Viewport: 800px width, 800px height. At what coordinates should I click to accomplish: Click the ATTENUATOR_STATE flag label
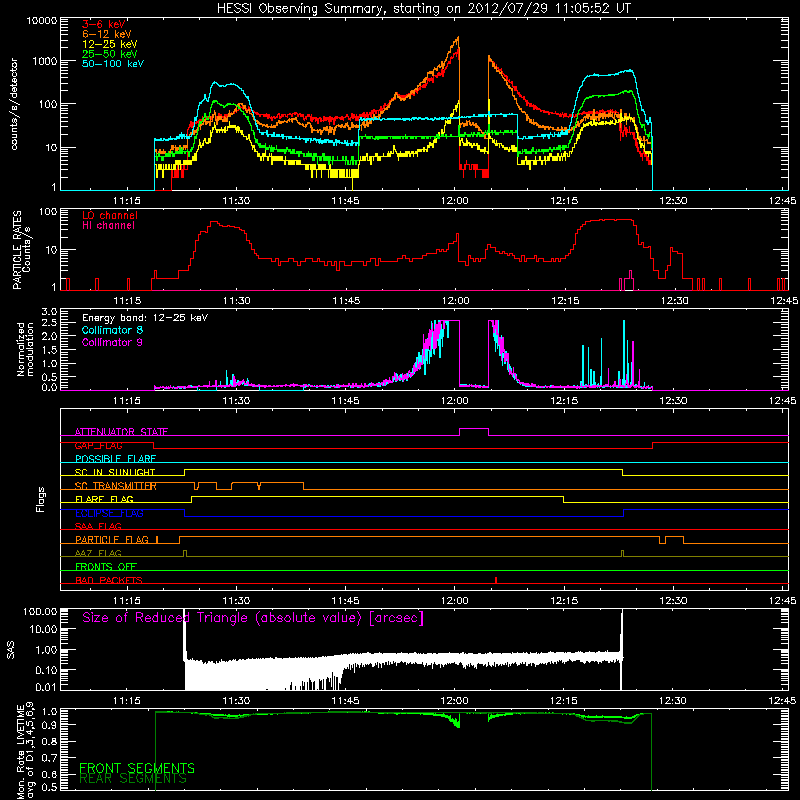pyautogui.click(x=121, y=432)
